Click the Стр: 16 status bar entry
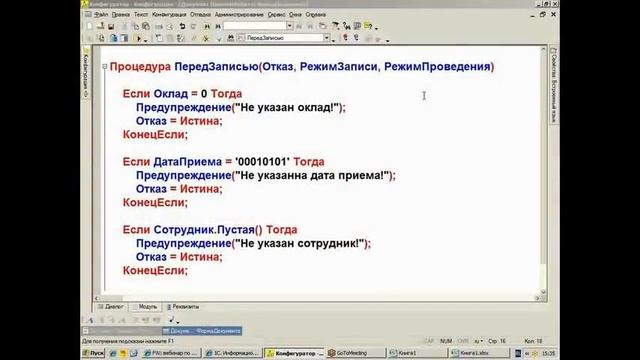The width and height of the screenshot is (640, 360). (497, 341)
